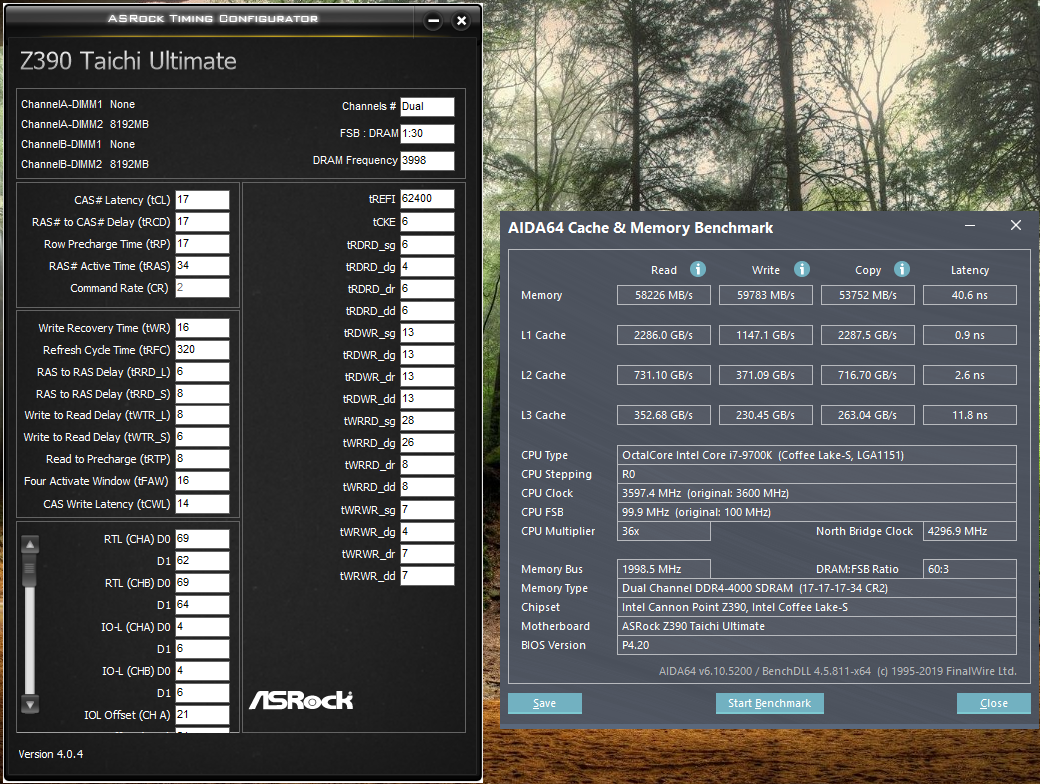
Task: Click the North Bridge Clock value 4296.9 MHz
Action: tap(970, 531)
